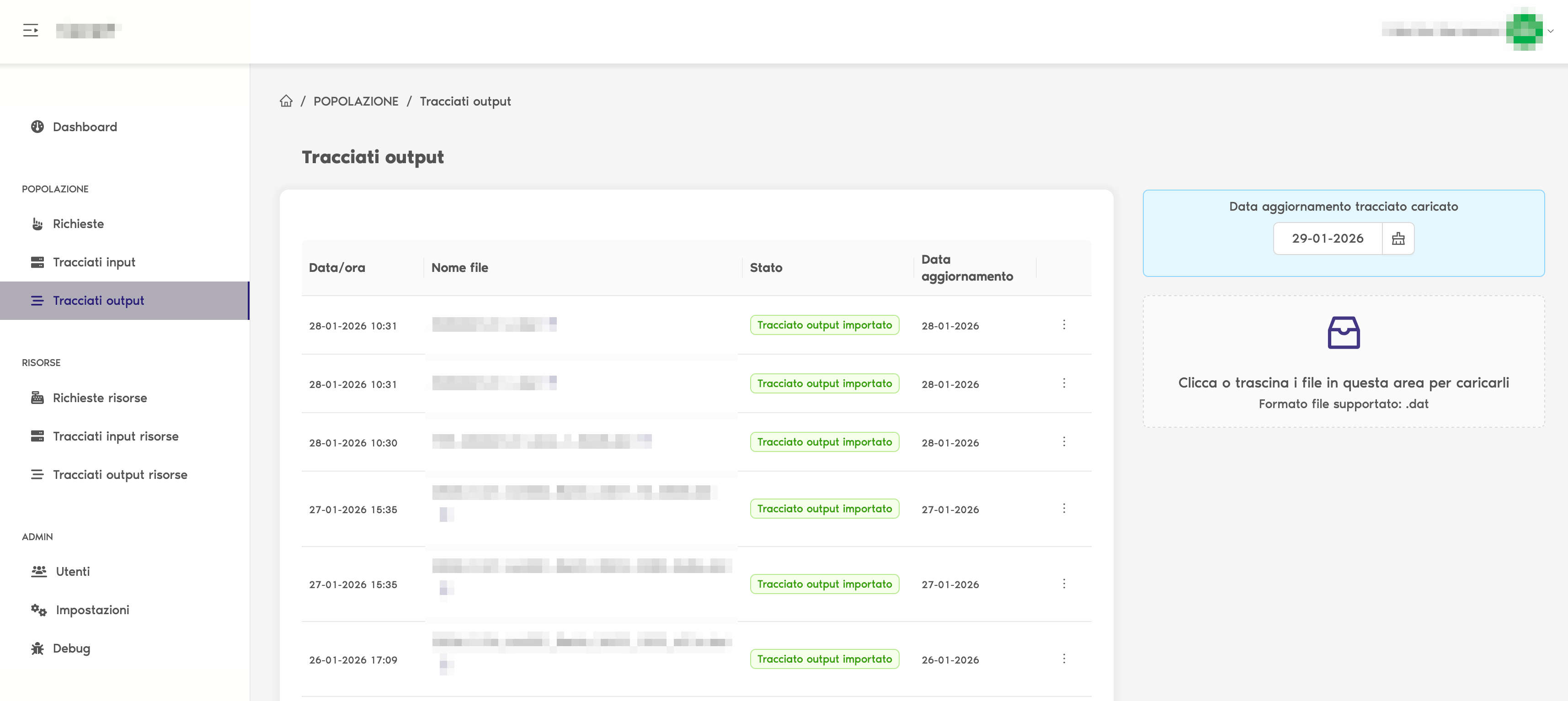Open the actions menu for the 26-01-2026 17:09 row
1568x701 pixels.
[1064, 659]
